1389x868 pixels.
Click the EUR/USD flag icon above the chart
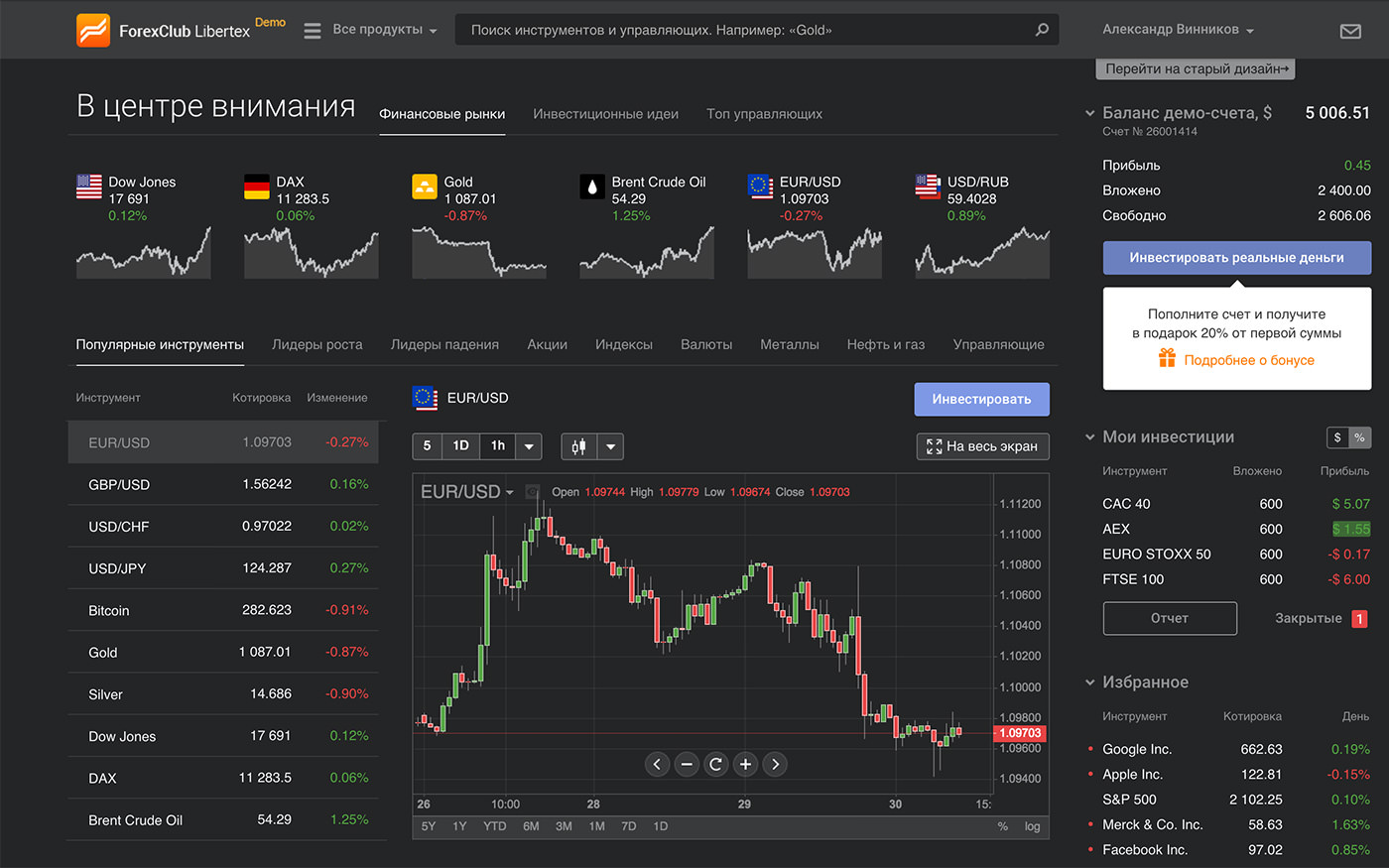coord(425,398)
